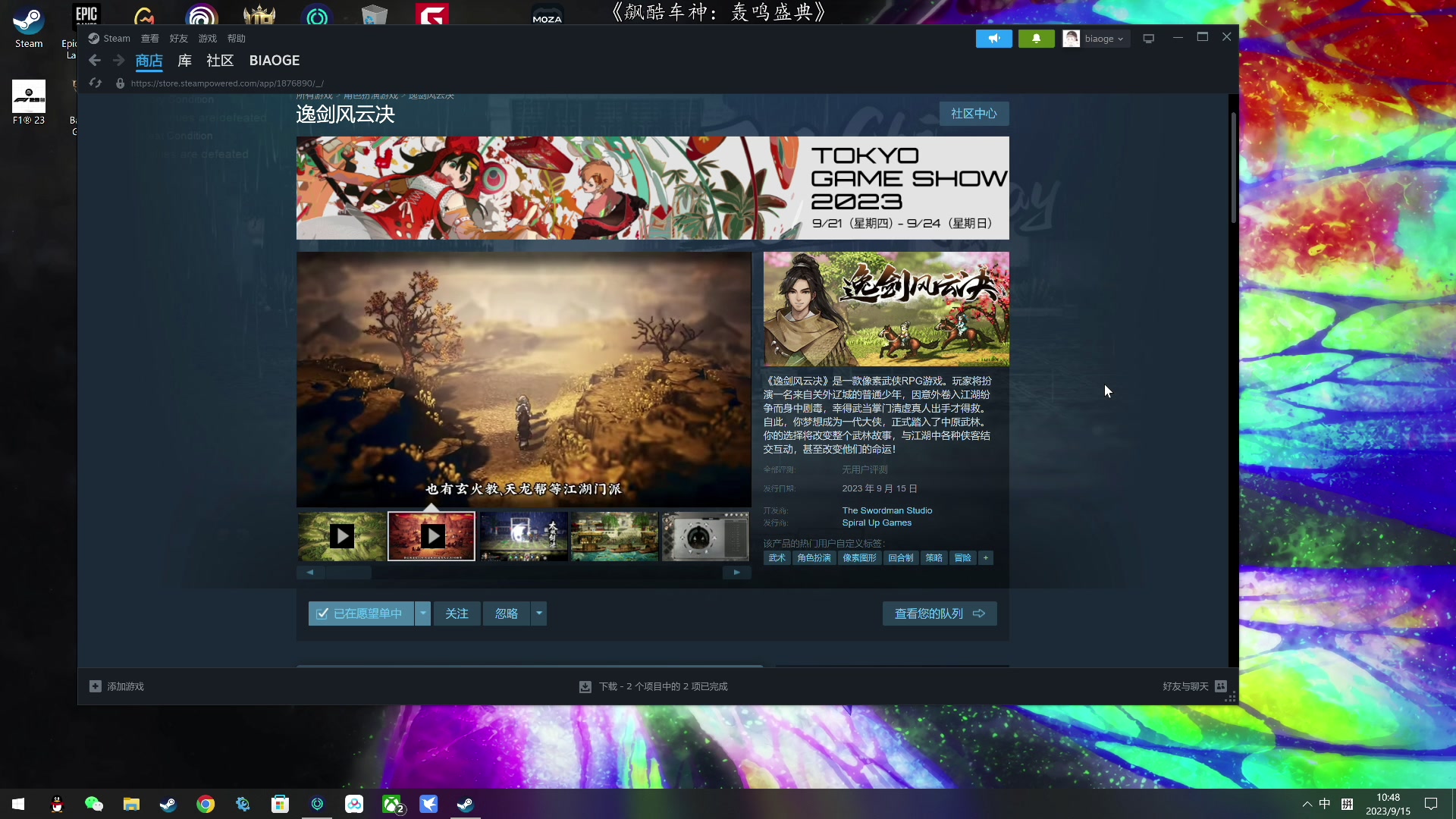
Task: Toggle the wishlist checkbox button
Action: (361, 613)
